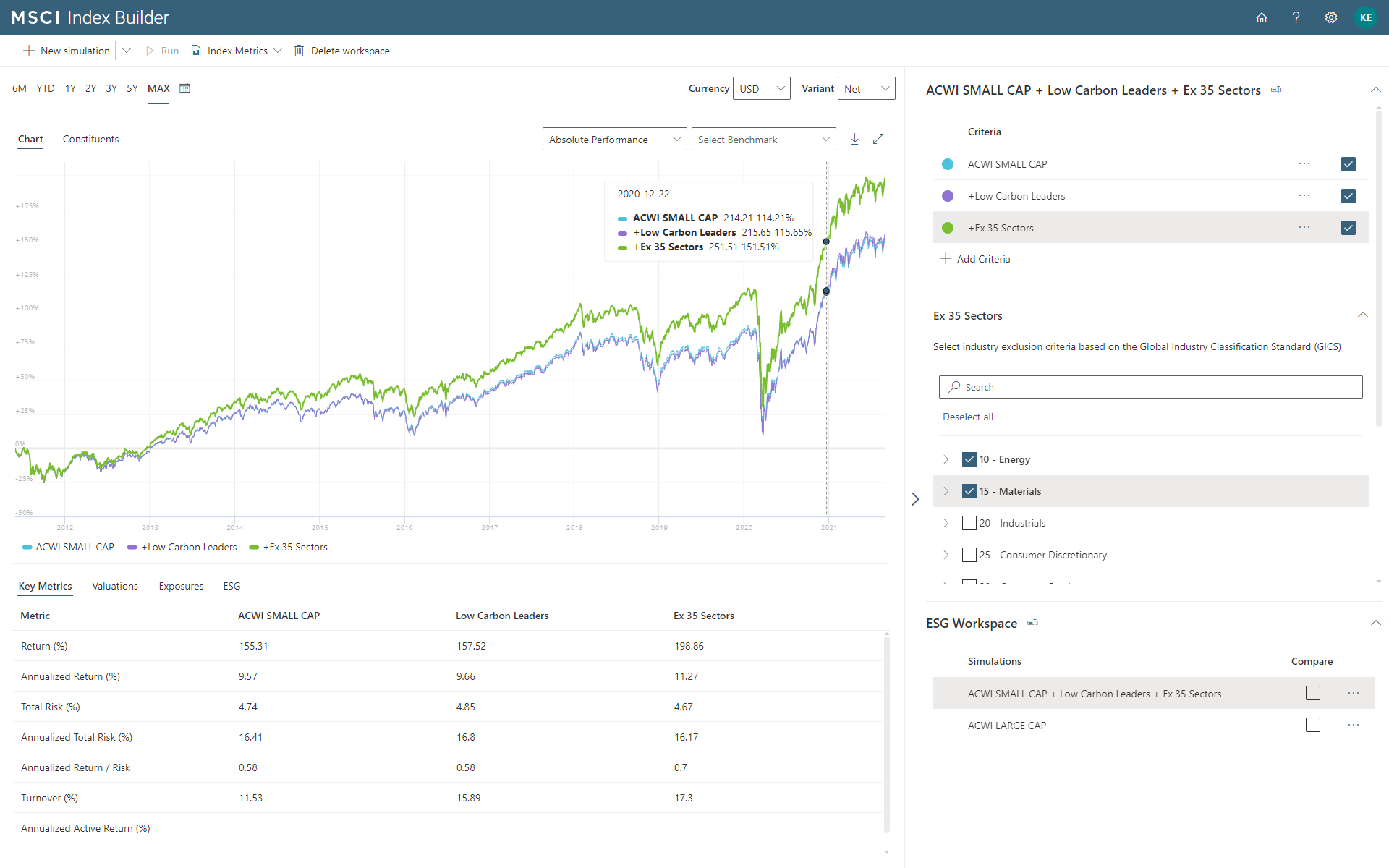The image size is (1389, 868).
Task: Open more options for +Ex 35 Sectors criteria
Action: 1304,228
